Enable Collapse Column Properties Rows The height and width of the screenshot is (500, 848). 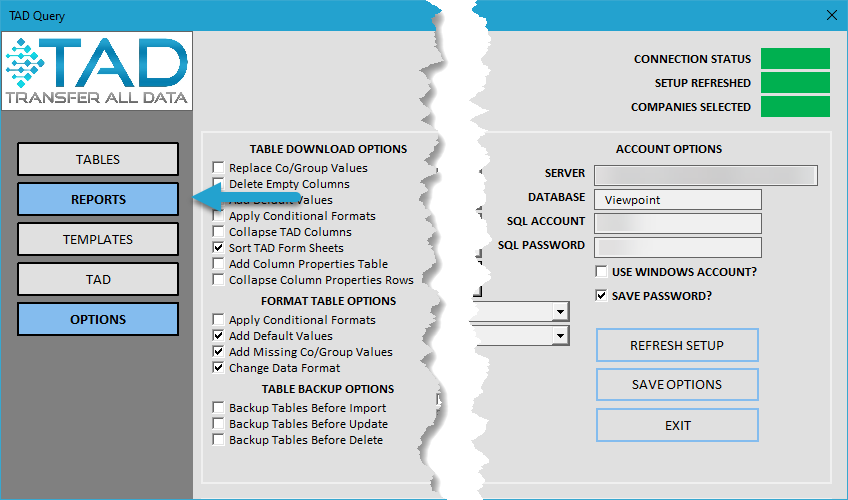tap(218, 280)
